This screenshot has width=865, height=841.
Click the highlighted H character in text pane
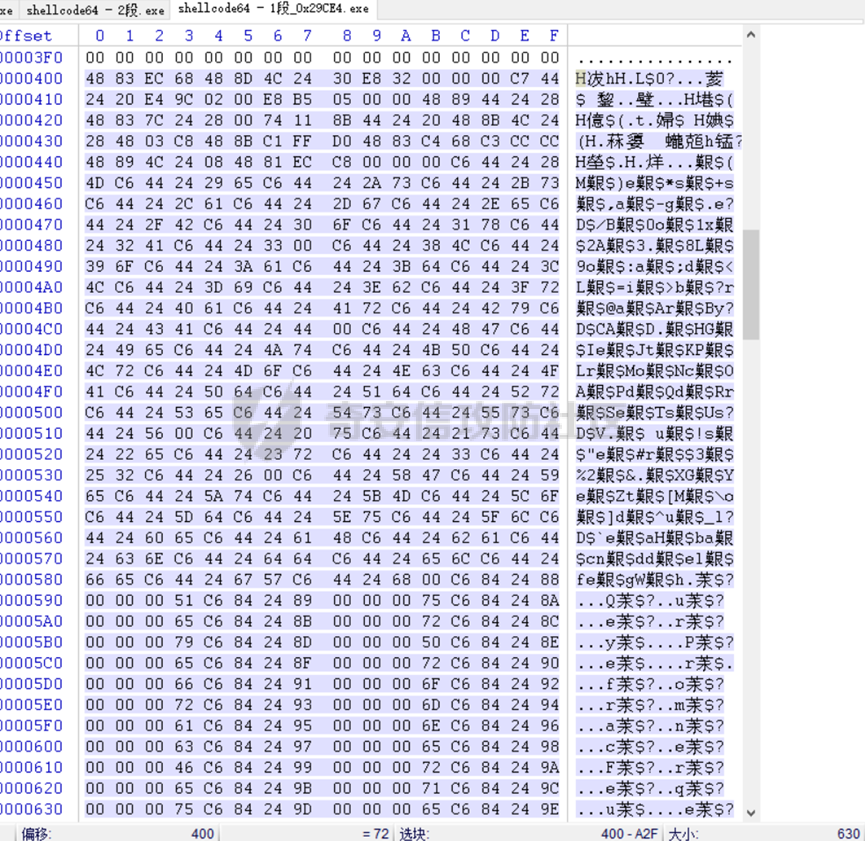tap(581, 78)
